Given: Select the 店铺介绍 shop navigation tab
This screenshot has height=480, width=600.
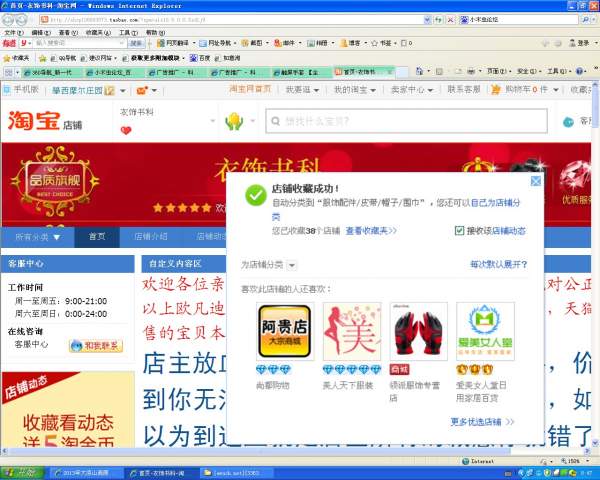Looking at the screenshot, I should pyautogui.click(x=150, y=237).
